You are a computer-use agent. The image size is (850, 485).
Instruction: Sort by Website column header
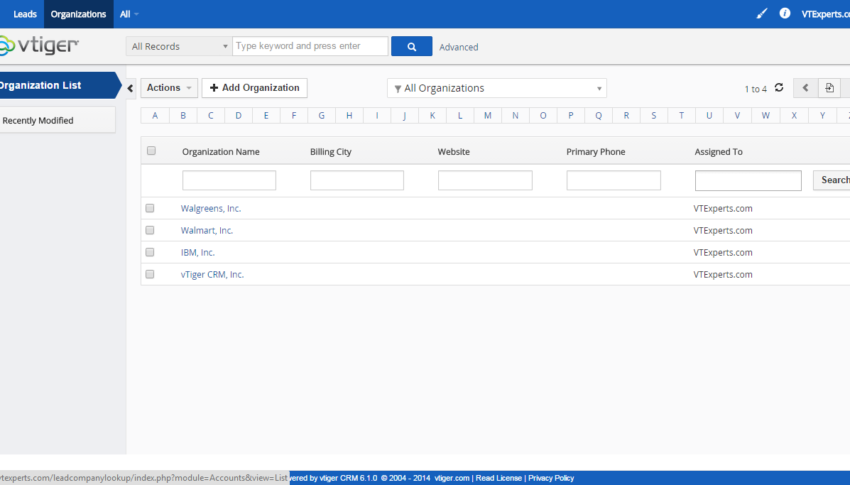pos(454,152)
